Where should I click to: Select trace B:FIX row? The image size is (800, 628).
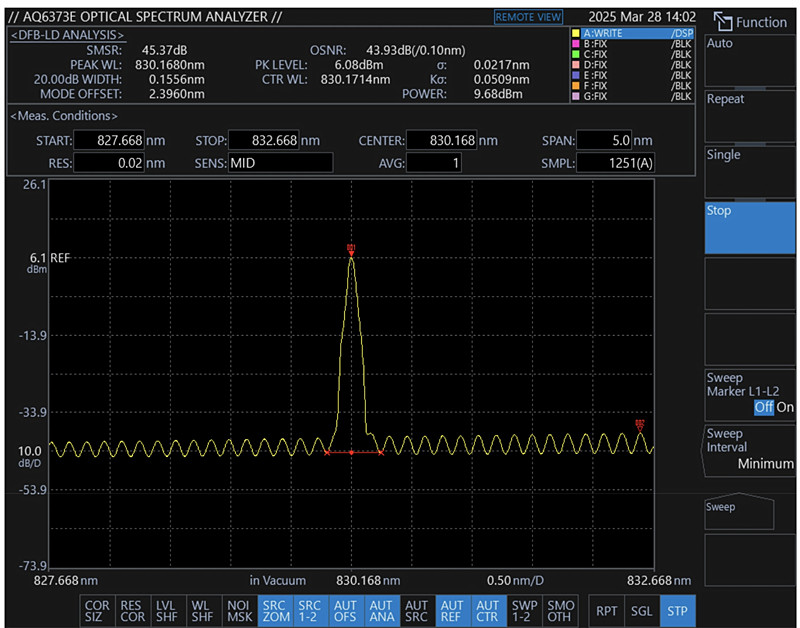click(x=632, y=44)
